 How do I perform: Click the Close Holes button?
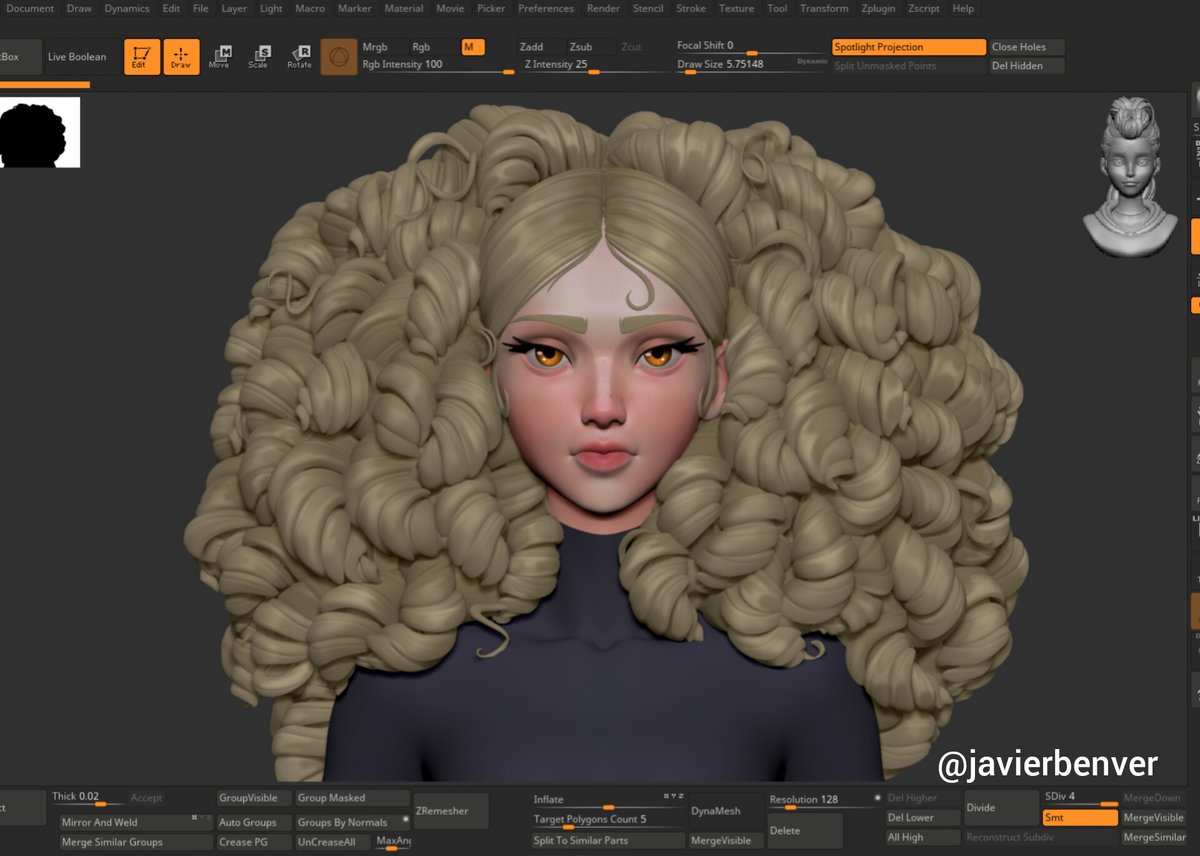tap(1027, 47)
